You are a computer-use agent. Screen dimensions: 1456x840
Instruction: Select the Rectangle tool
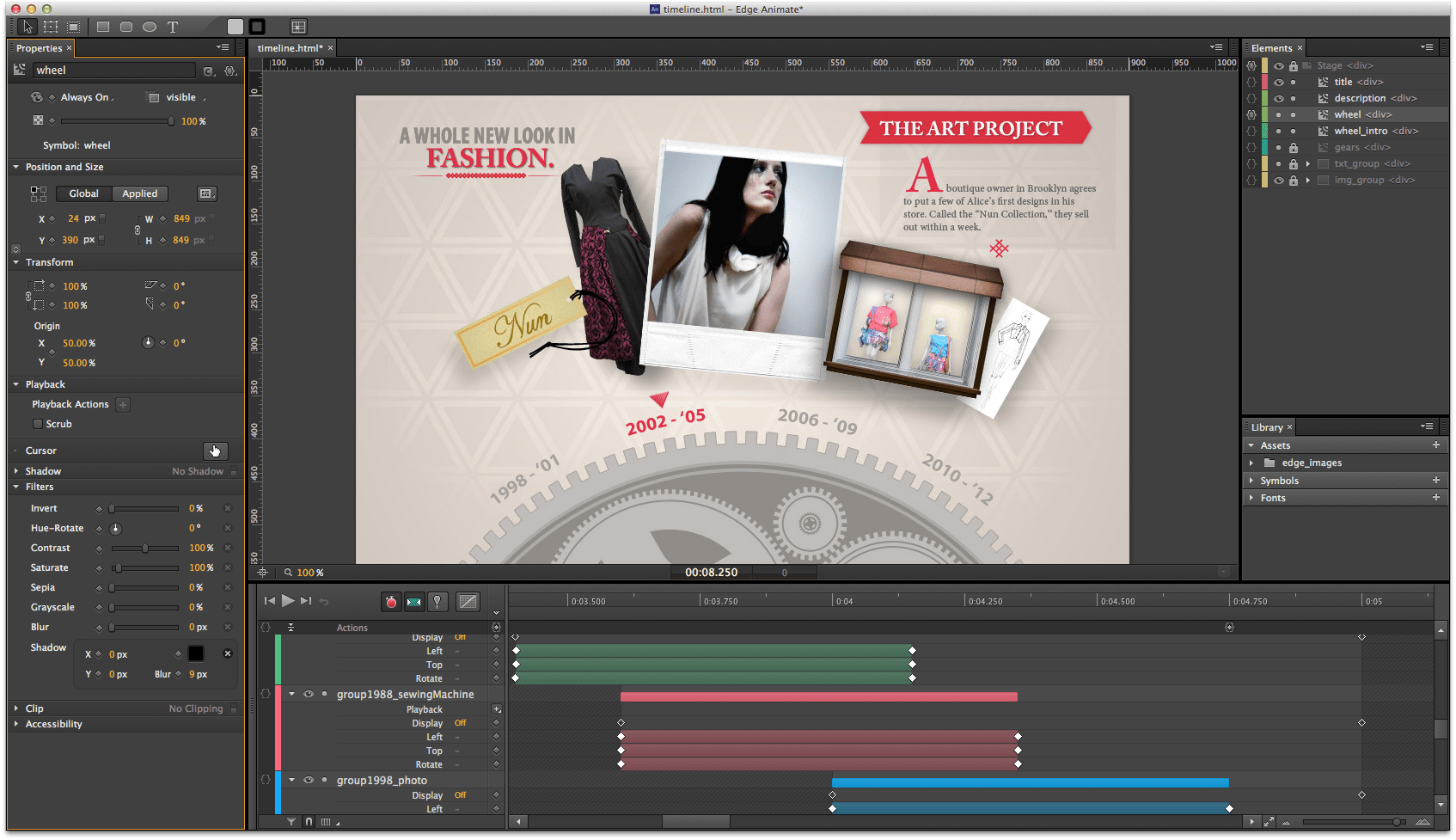click(x=102, y=27)
